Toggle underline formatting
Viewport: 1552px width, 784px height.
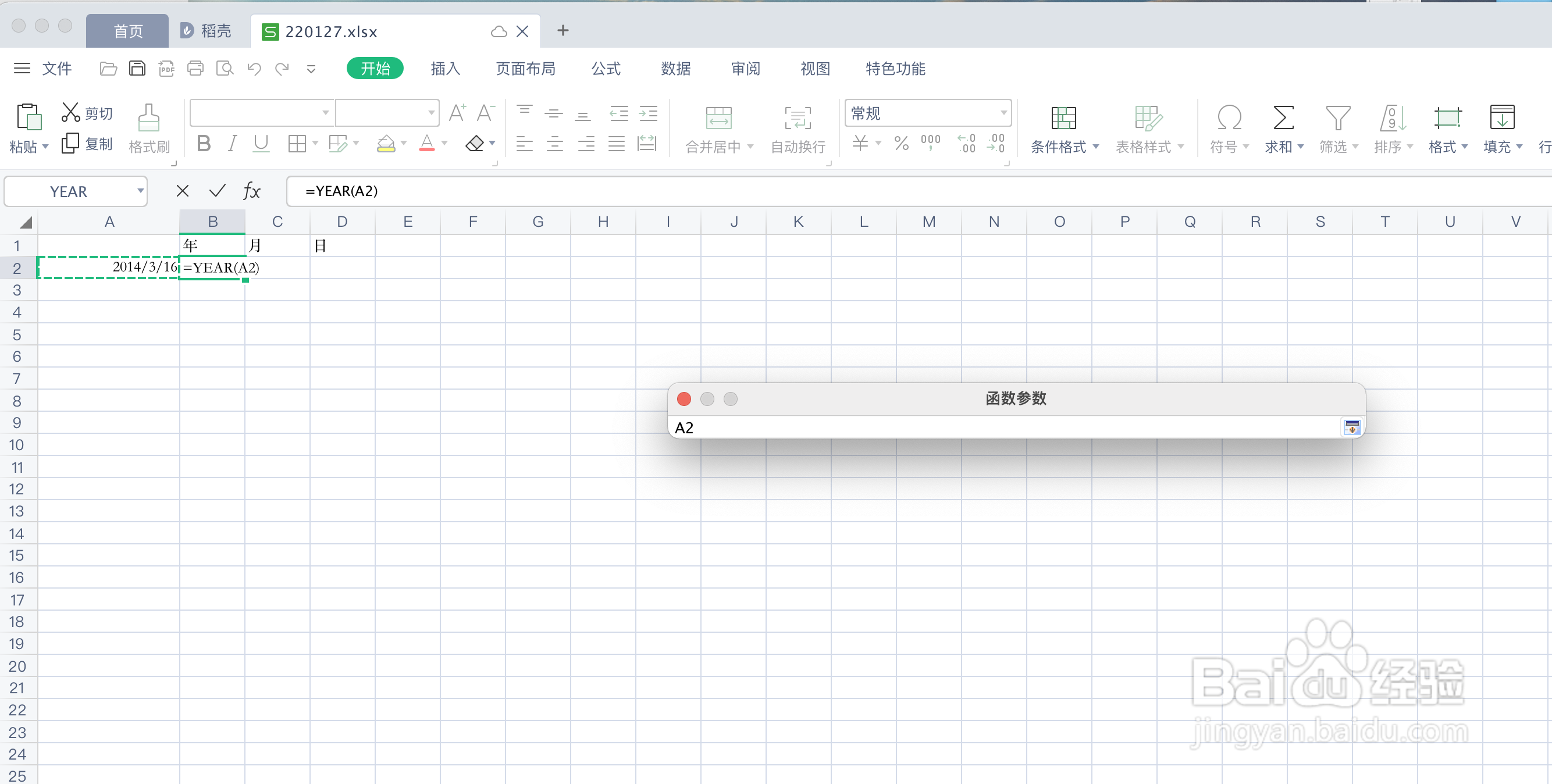pyautogui.click(x=260, y=143)
